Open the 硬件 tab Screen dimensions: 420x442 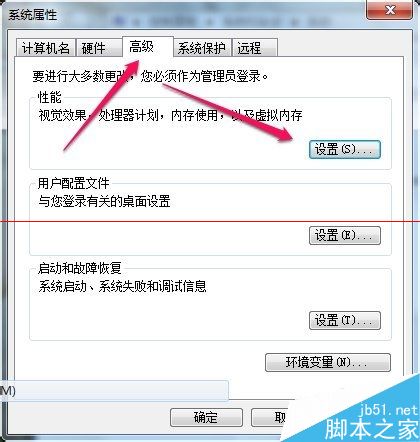click(x=99, y=48)
